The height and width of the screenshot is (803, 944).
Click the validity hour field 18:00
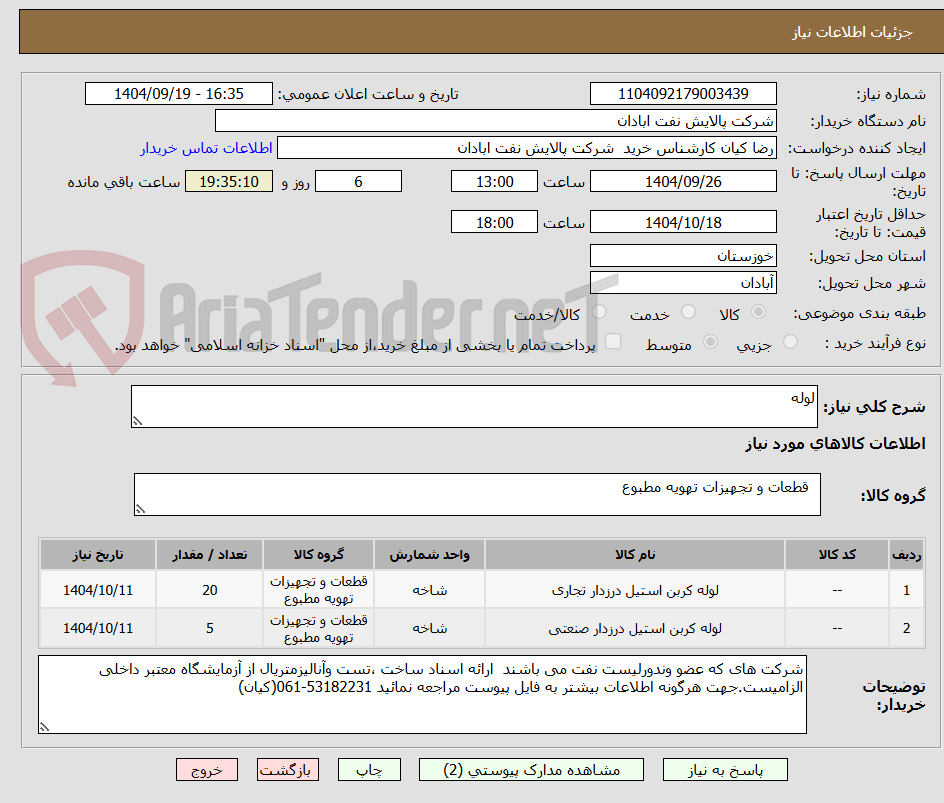[494, 222]
